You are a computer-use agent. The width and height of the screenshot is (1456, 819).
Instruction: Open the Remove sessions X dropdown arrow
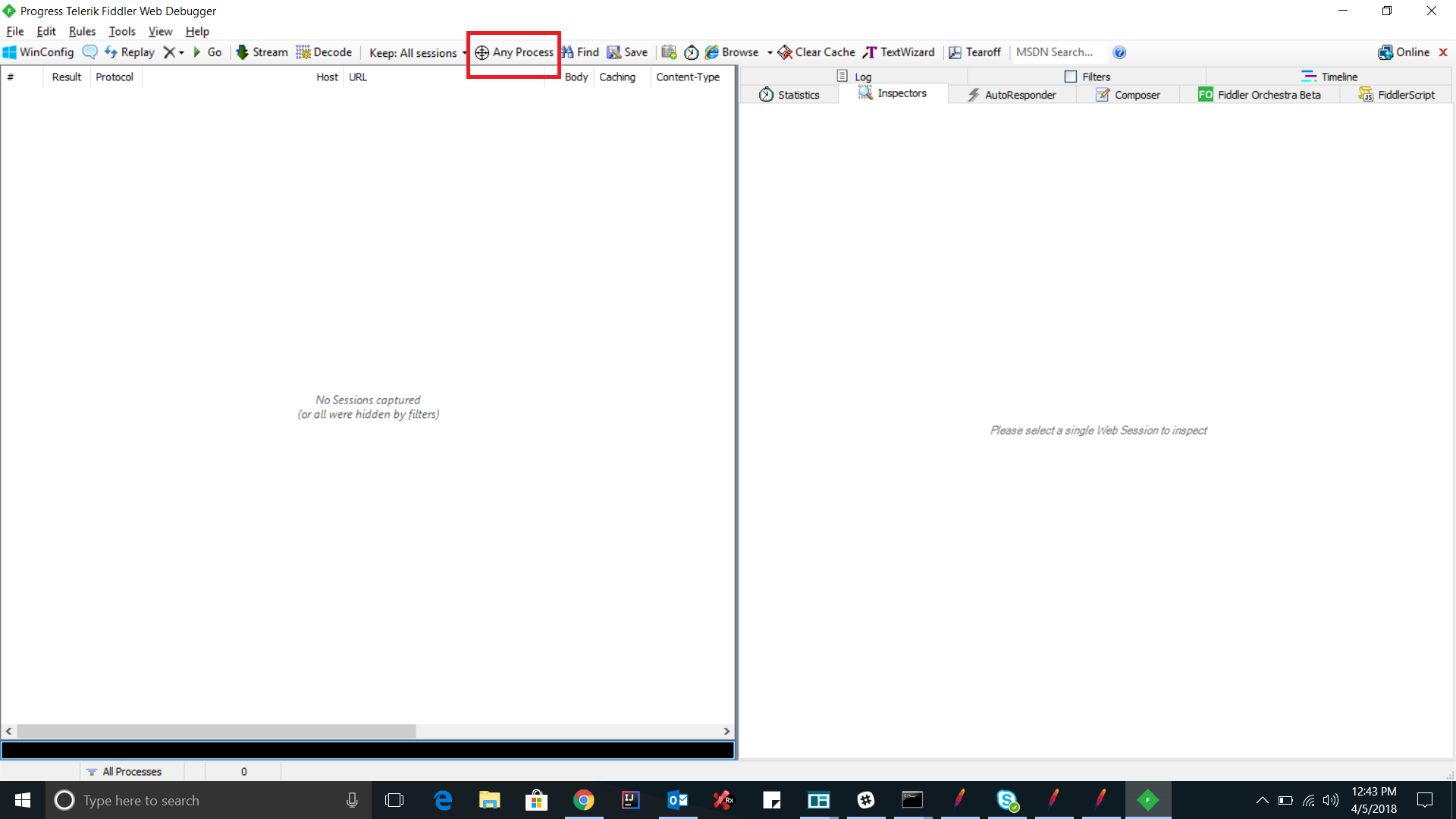pyautogui.click(x=181, y=52)
